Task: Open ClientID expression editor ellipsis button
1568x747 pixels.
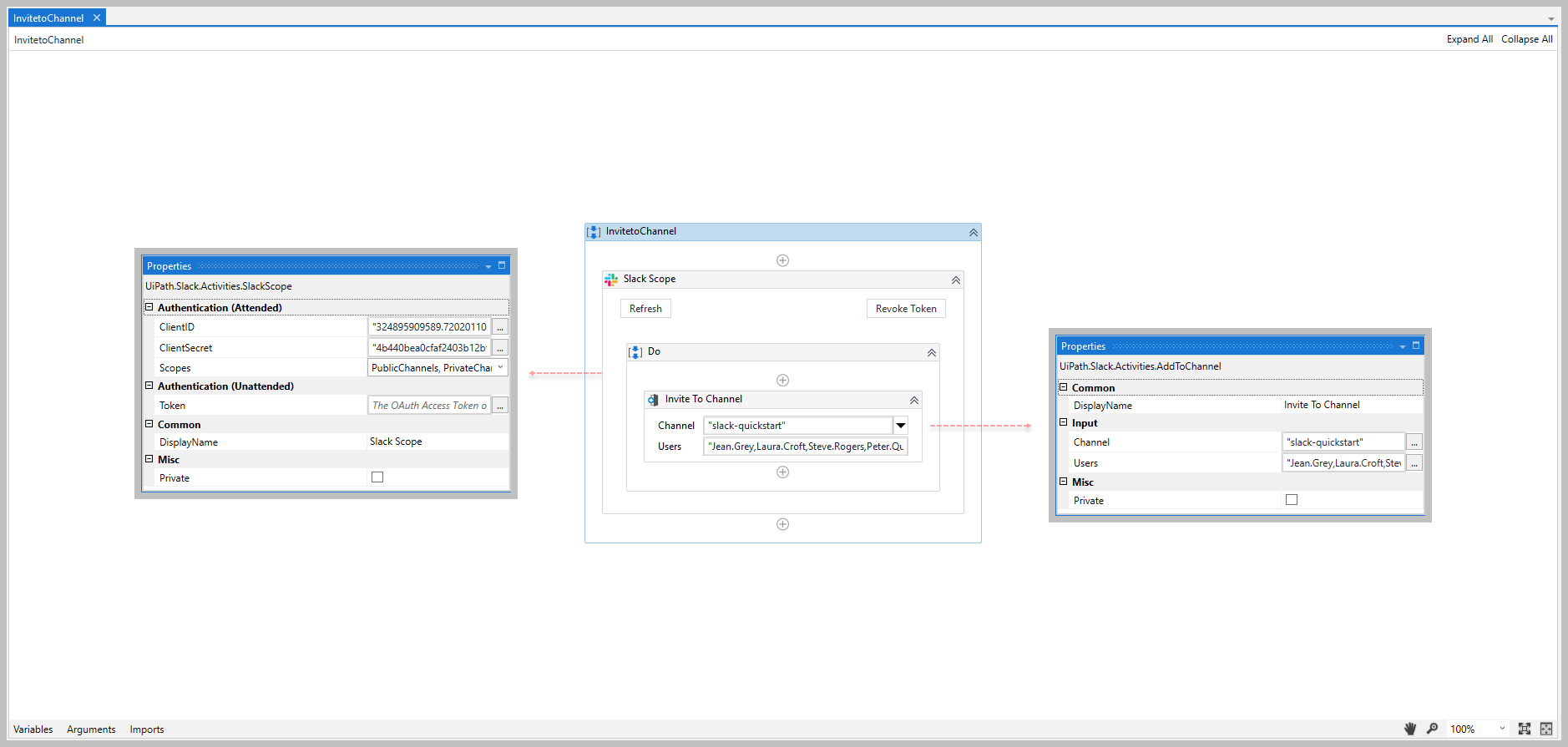Action: (500, 327)
